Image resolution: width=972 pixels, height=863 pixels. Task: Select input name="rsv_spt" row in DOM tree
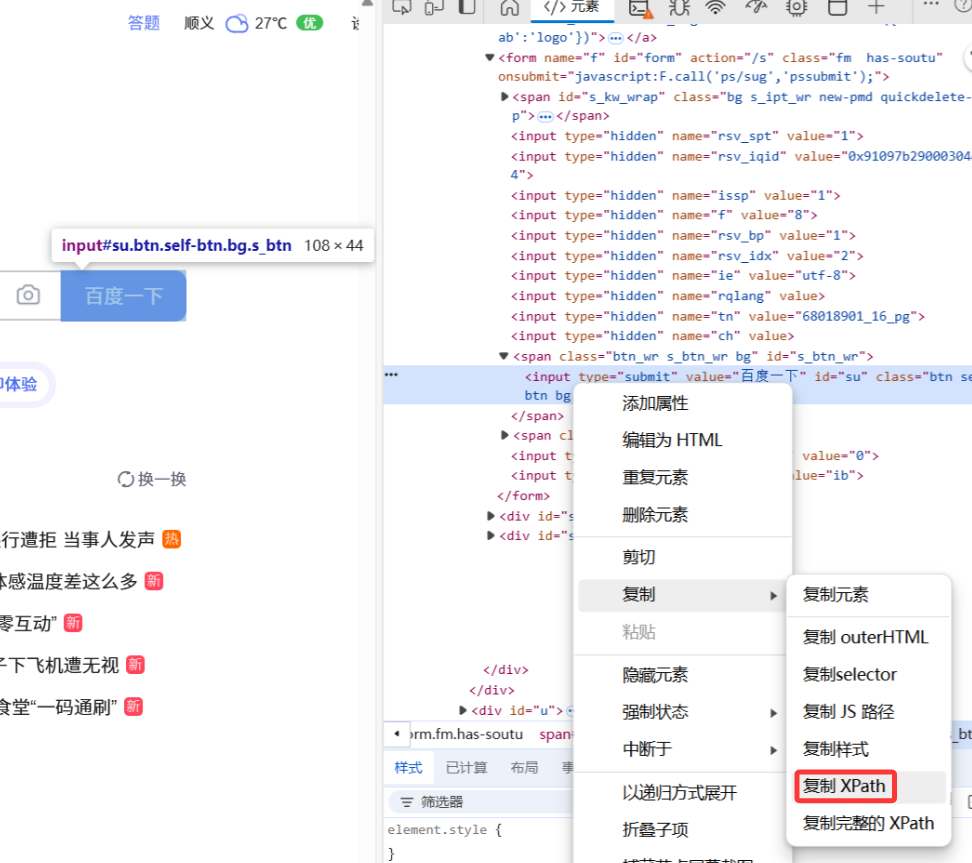pyautogui.click(x=687, y=136)
